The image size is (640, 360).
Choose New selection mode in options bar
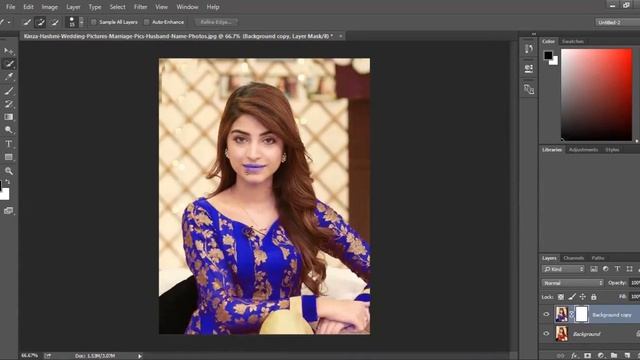(27, 22)
